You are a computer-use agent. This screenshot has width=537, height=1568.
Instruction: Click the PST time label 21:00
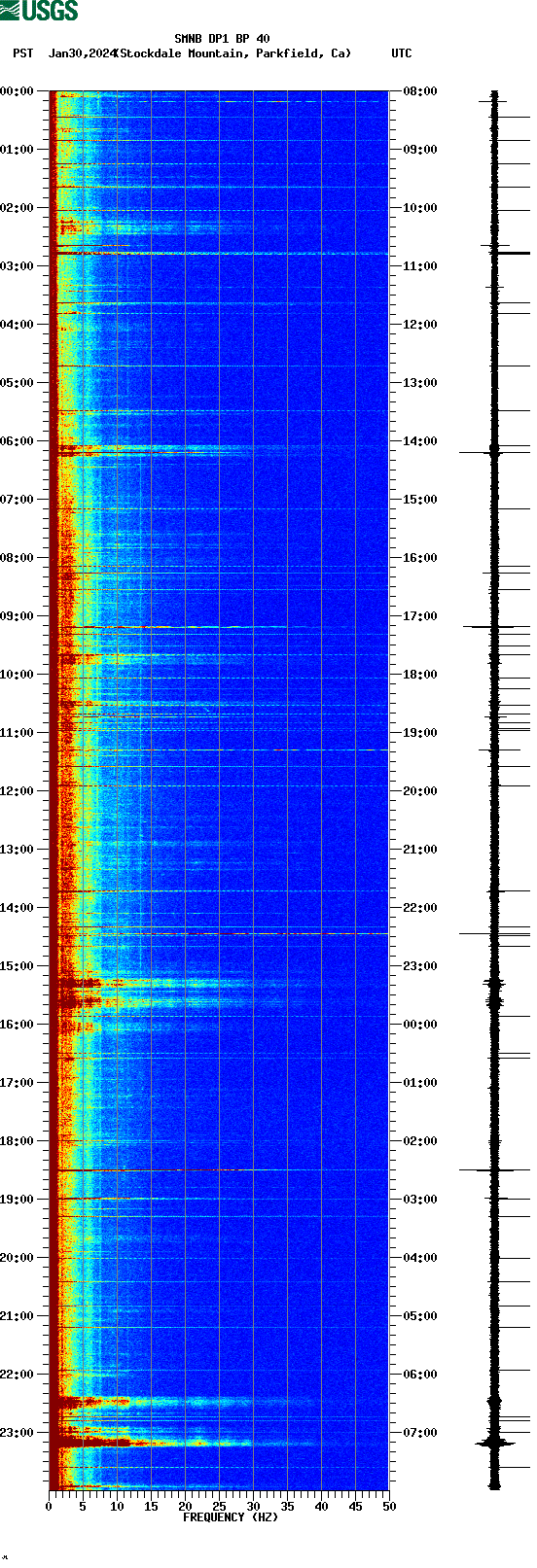(17, 1316)
